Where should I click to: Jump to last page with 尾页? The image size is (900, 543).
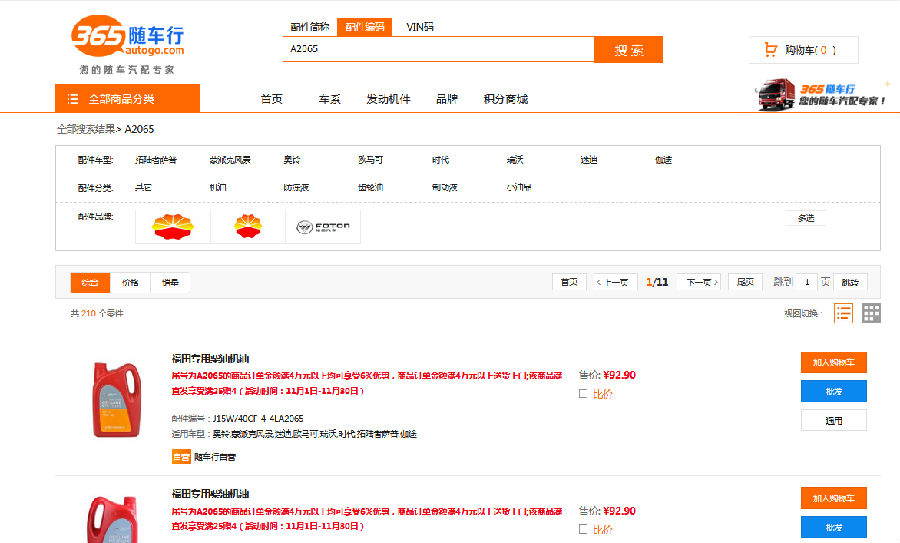[x=745, y=282]
